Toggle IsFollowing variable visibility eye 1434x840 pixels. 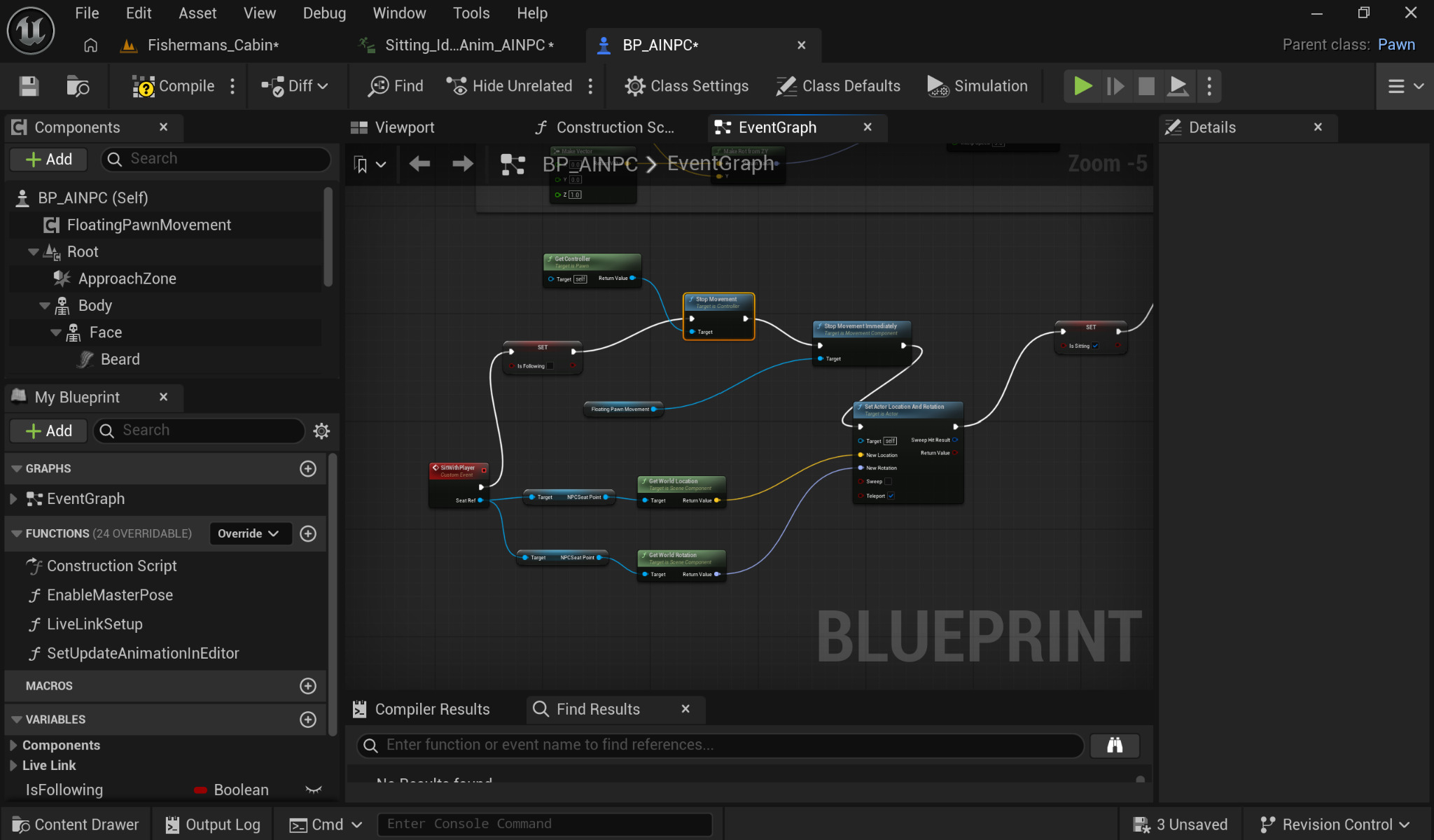314,790
